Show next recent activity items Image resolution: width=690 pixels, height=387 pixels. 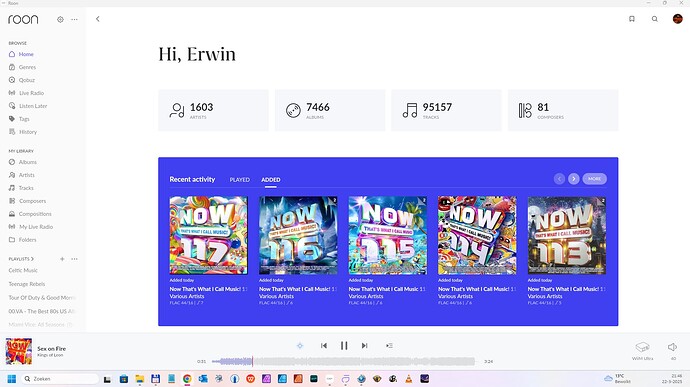[573, 179]
